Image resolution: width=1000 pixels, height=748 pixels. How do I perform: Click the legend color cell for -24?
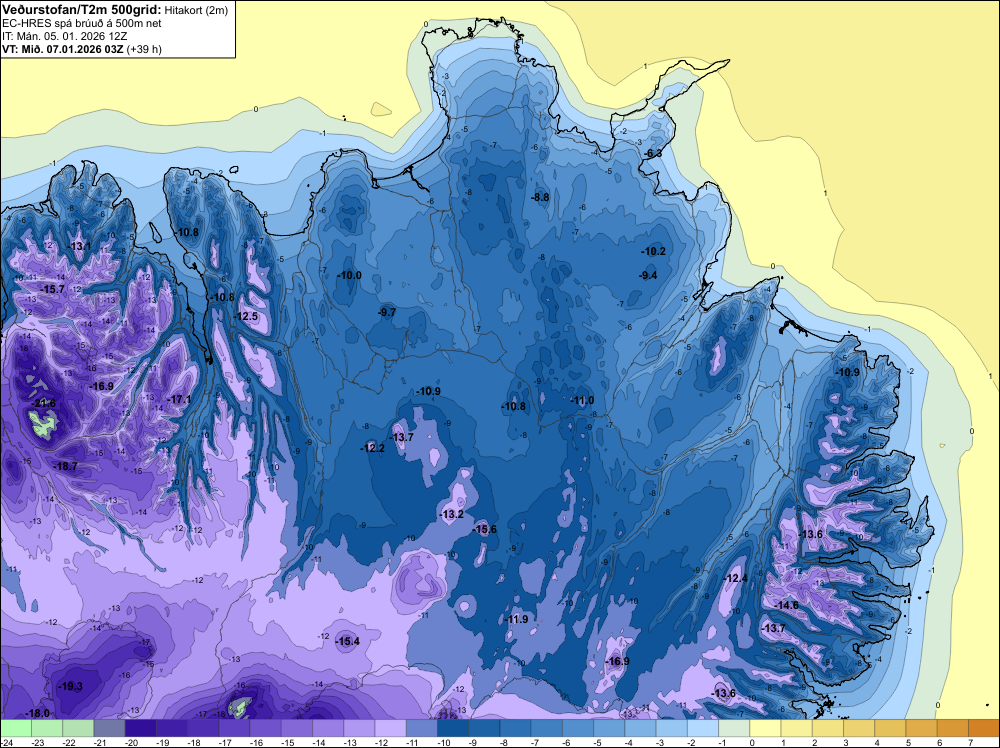click(15, 728)
